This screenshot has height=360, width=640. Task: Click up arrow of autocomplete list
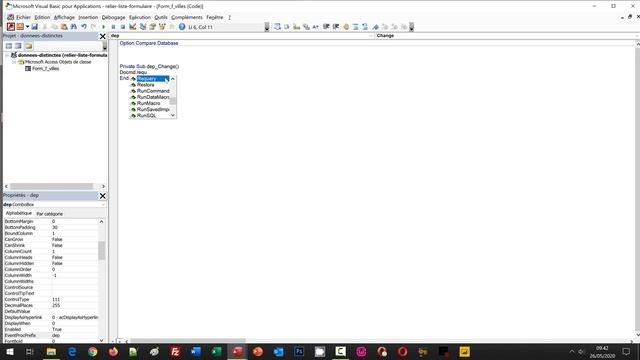(x=173, y=78)
